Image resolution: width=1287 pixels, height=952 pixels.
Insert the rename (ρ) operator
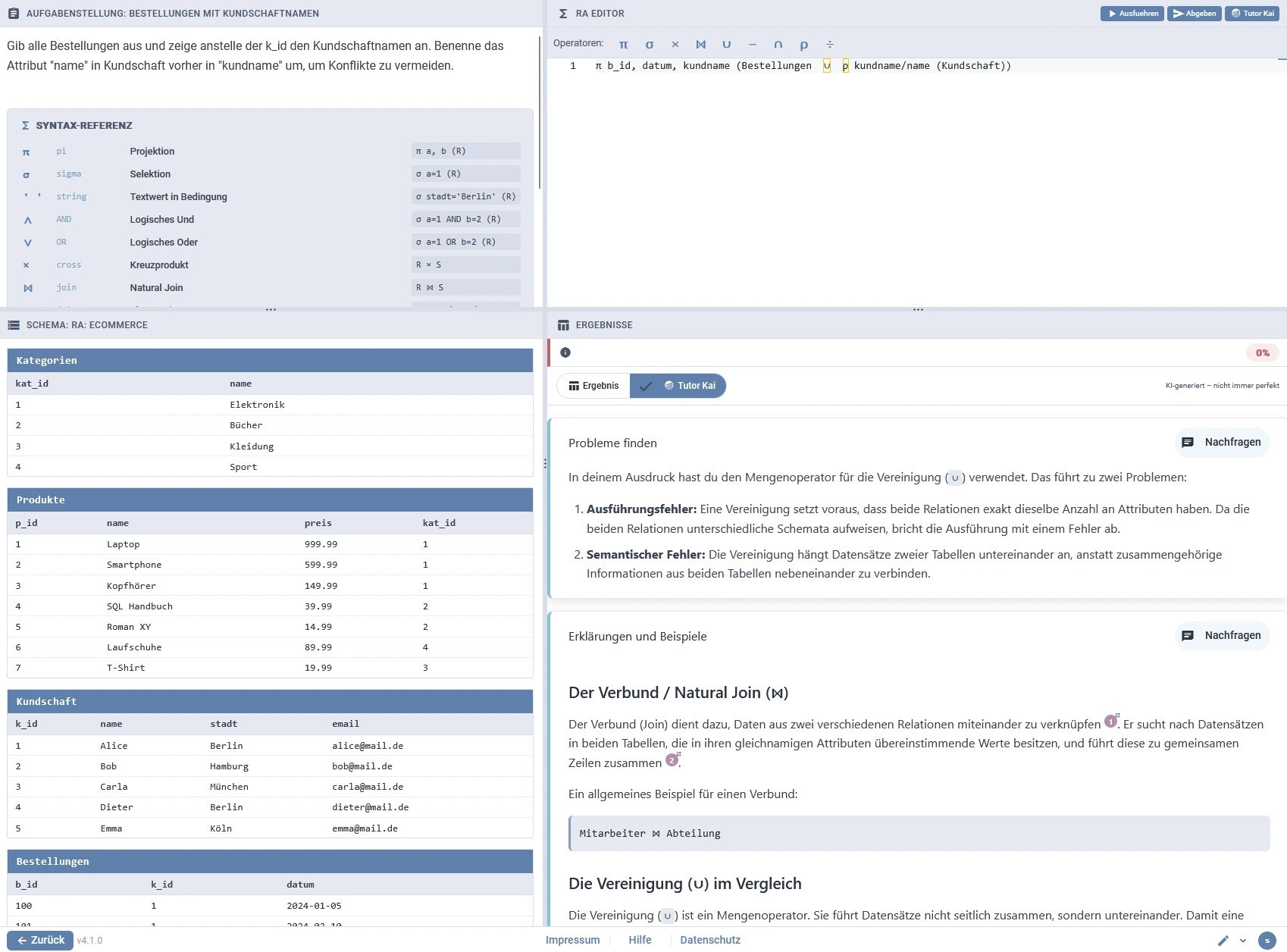[804, 44]
